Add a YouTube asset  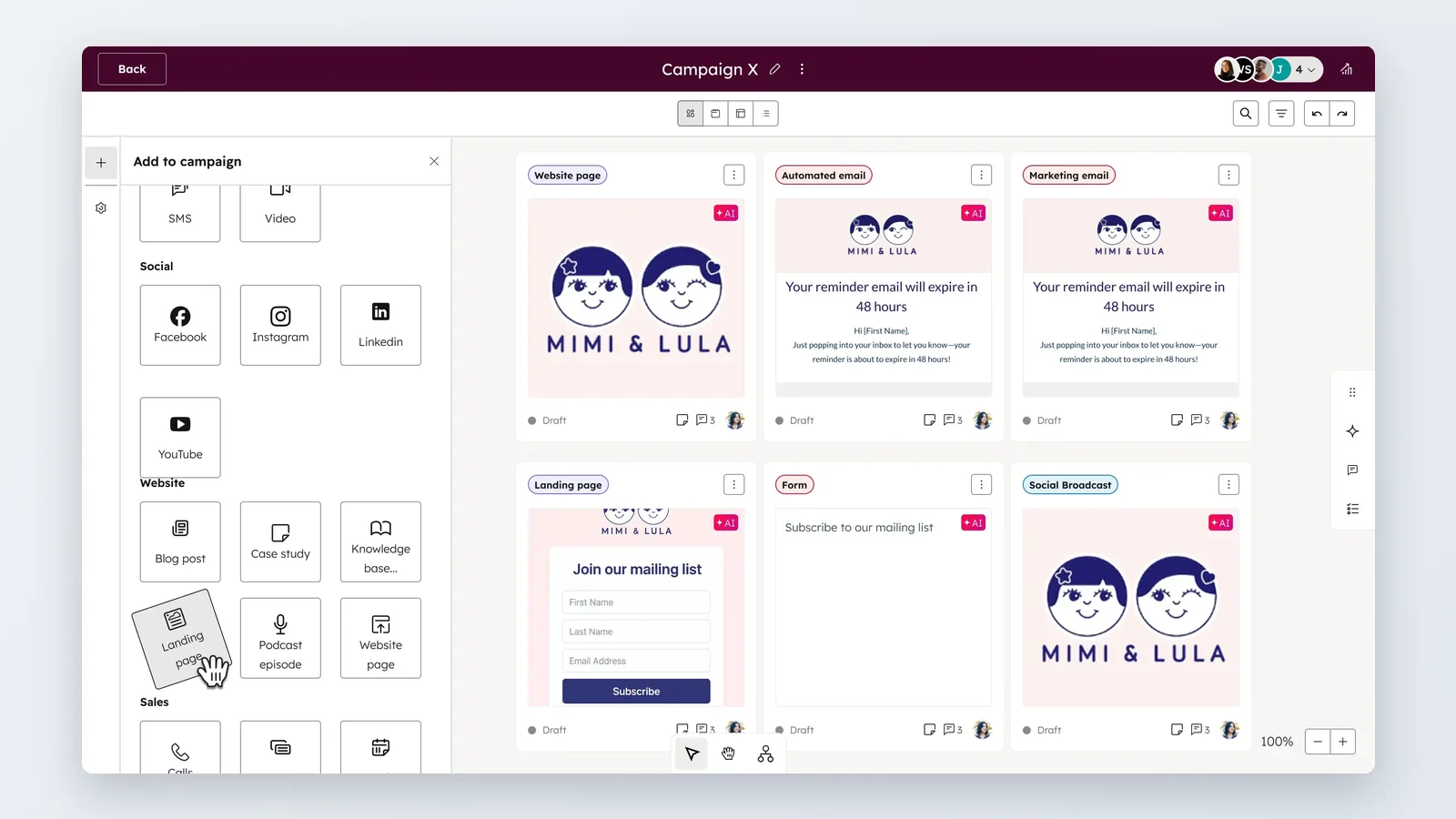coord(180,437)
